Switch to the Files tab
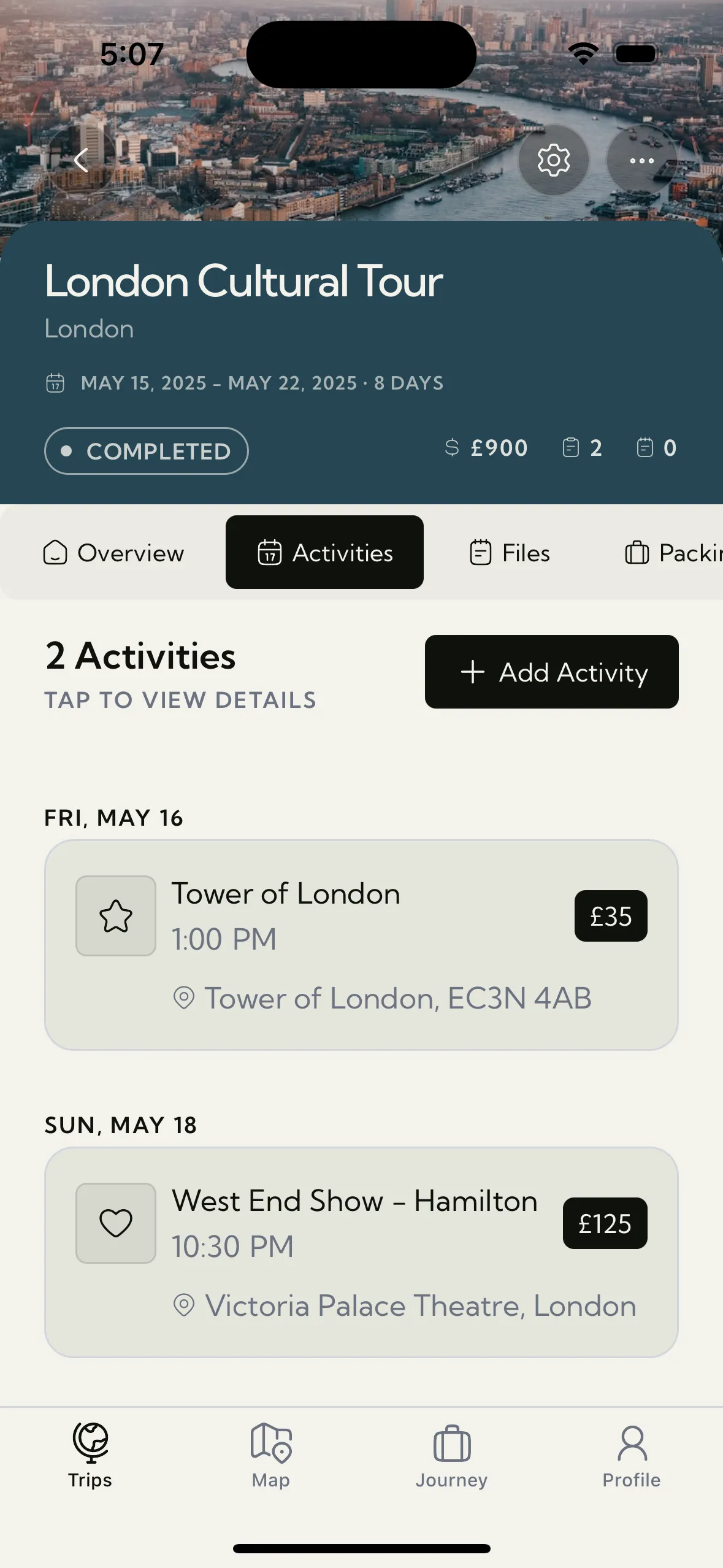723x1568 pixels. [x=510, y=553]
